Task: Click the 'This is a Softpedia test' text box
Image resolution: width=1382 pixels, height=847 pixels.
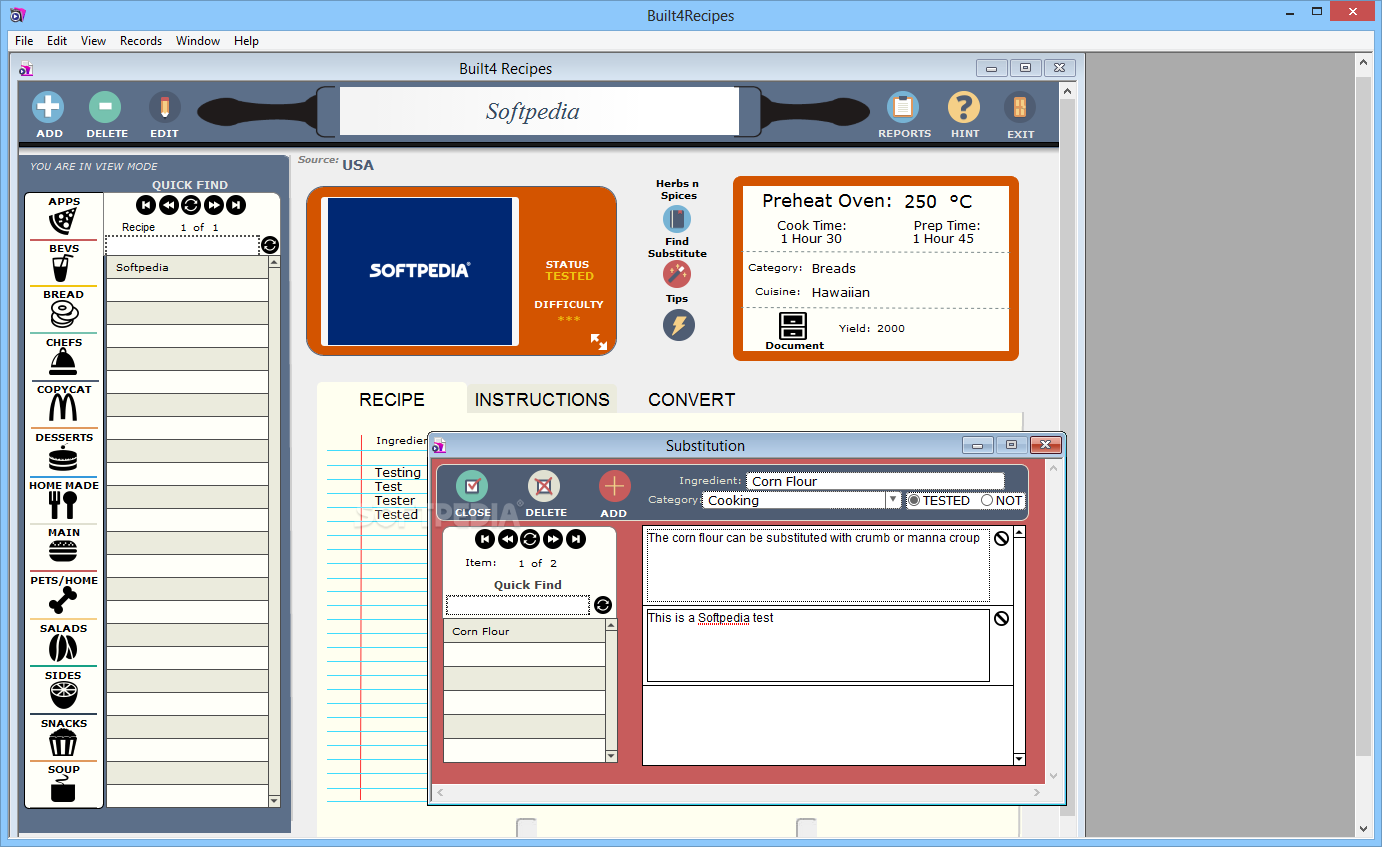Action: pos(818,645)
